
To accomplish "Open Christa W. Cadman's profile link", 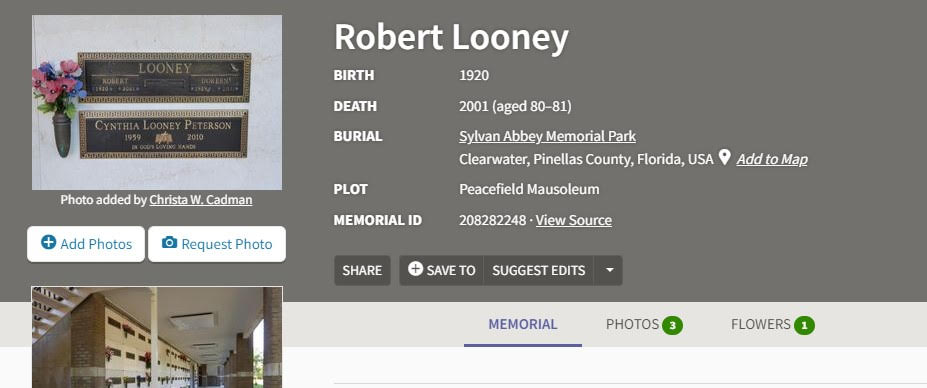I will [x=200, y=200].
